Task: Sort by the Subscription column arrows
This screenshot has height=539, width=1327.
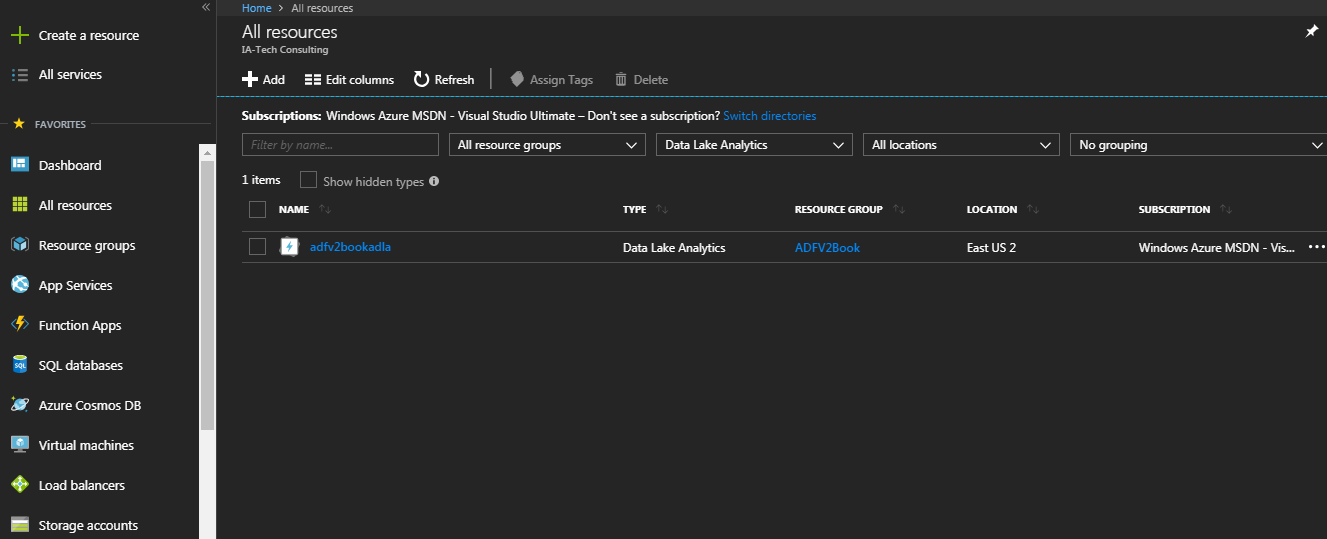Action: 1226,210
